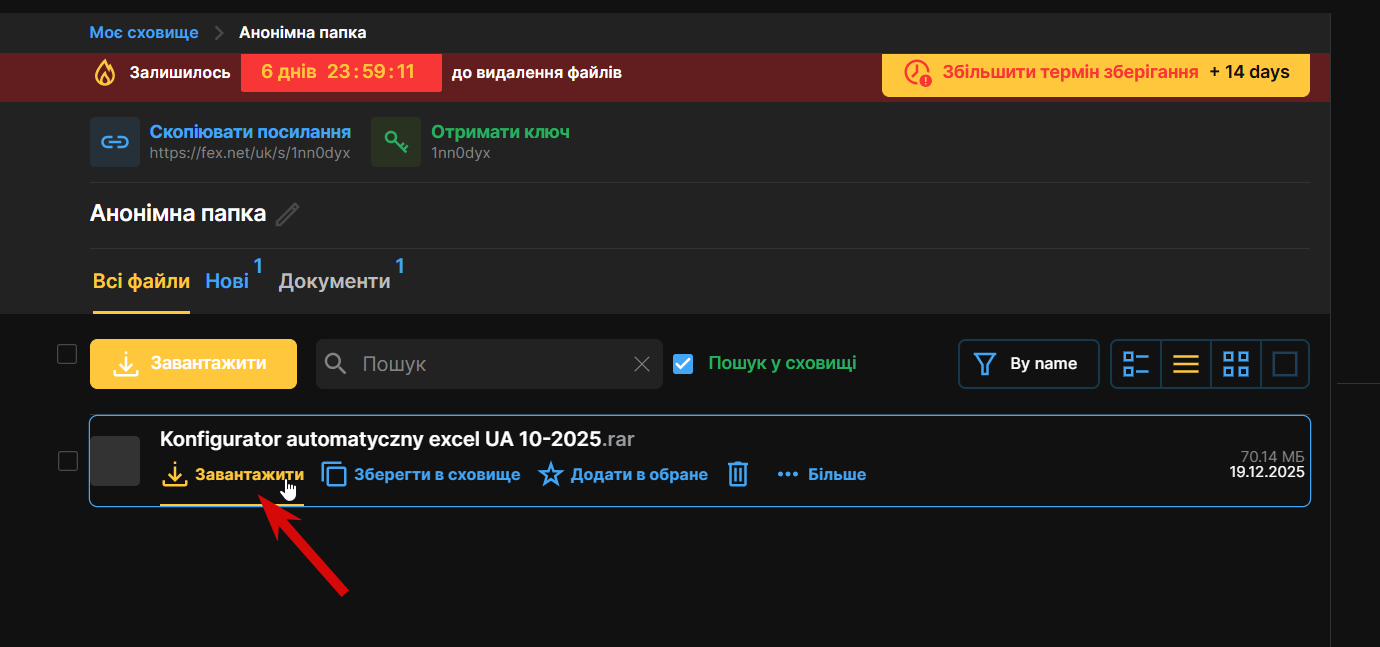This screenshot has width=1380, height=647.
Task: Open the Більше options menu
Action: click(822, 474)
